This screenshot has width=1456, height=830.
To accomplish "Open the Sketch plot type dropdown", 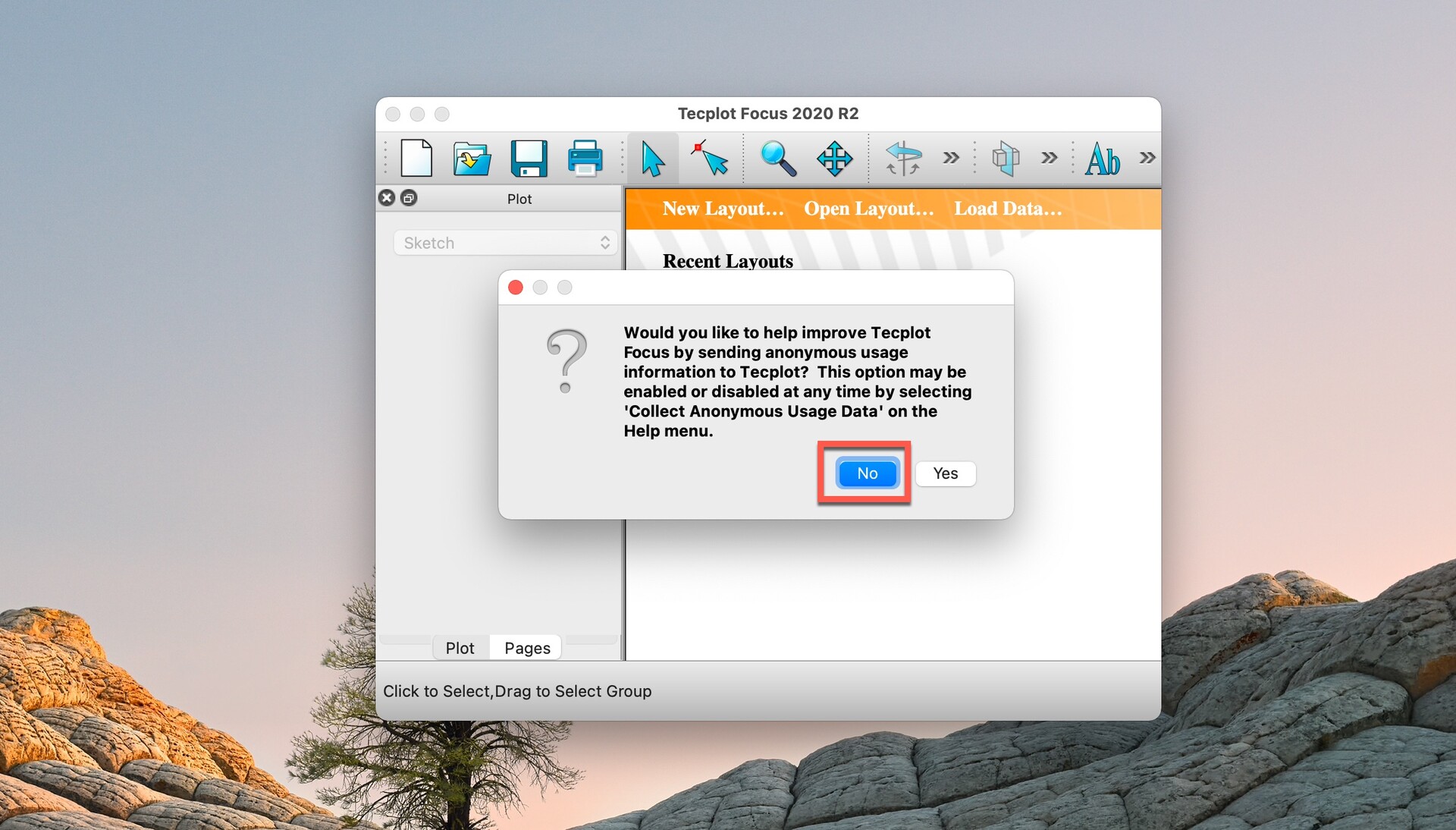I will click(504, 242).
